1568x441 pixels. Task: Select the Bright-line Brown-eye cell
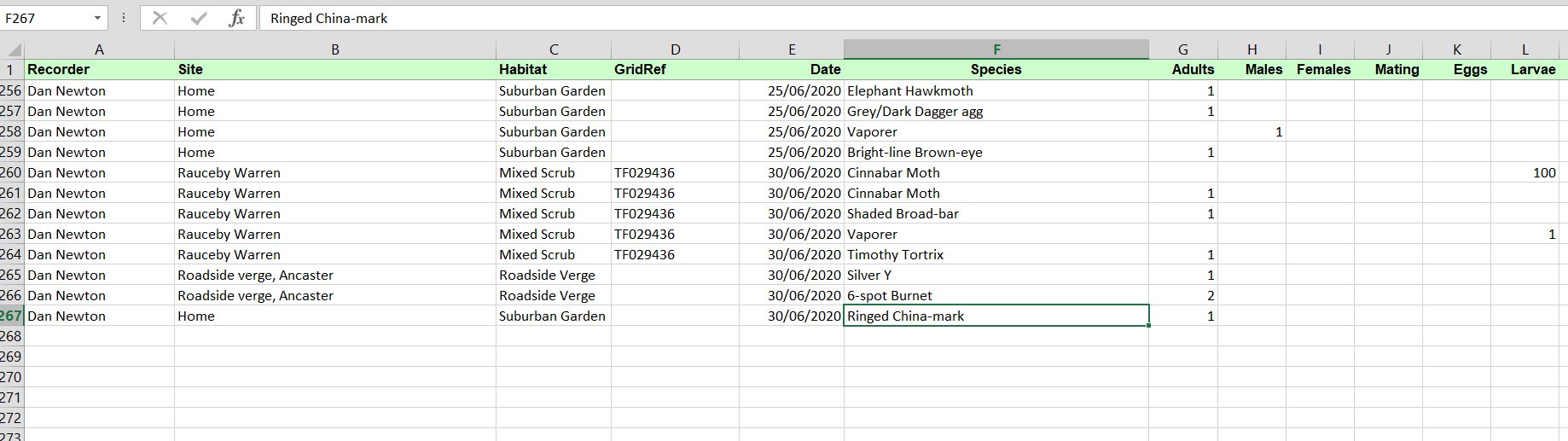[996, 152]
